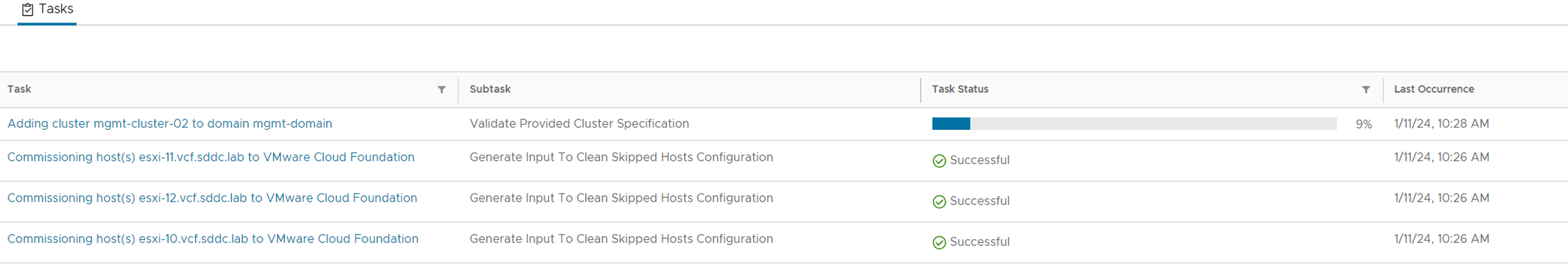Click success checkmark icon for esxi-11 task
The image size is (1568, 264).
(x=939, y=161)
